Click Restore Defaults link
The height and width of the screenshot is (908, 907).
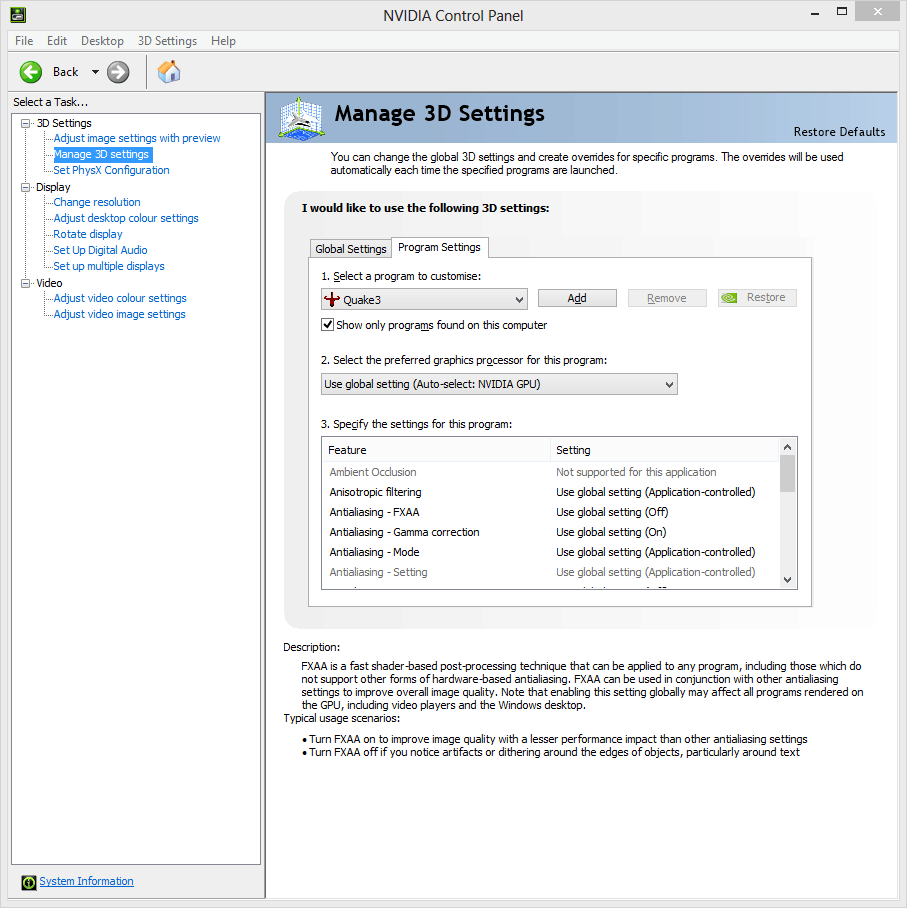pyautogui.click(x=839, y=132)
